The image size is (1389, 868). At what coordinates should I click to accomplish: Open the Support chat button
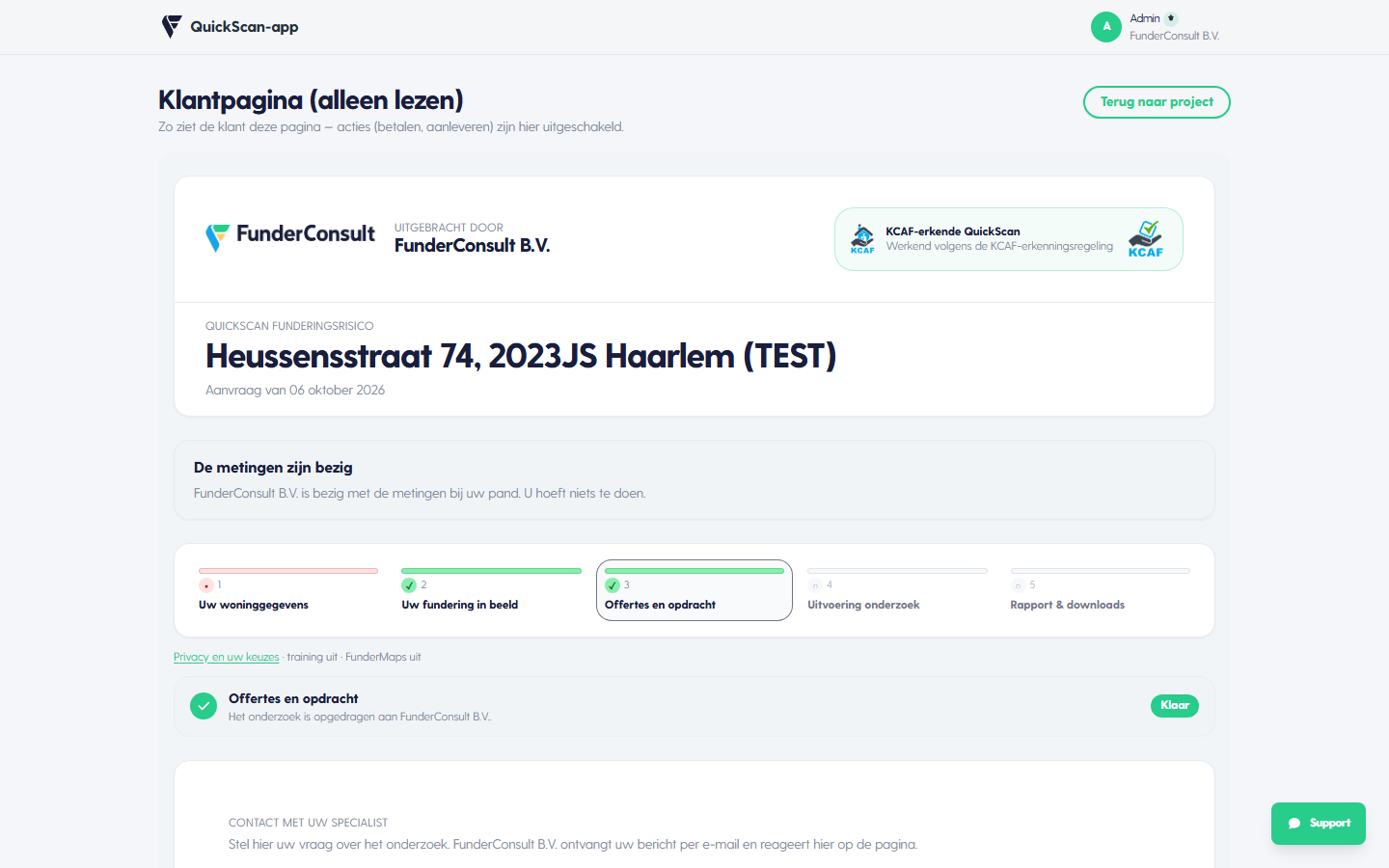click(x=1319, y=824)
